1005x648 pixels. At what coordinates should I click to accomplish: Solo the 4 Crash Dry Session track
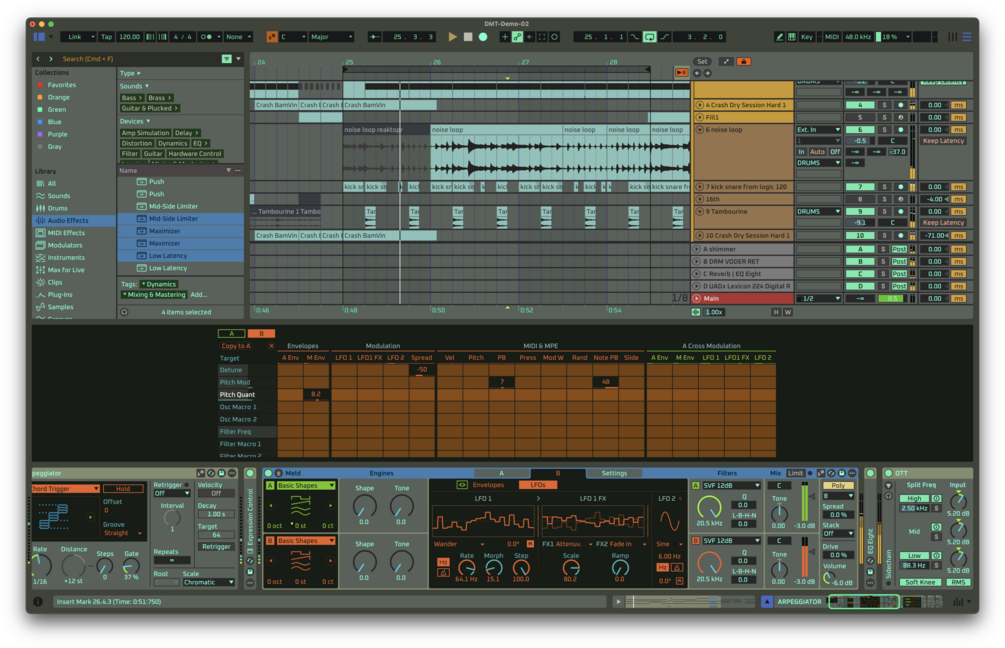click(885, 105)
